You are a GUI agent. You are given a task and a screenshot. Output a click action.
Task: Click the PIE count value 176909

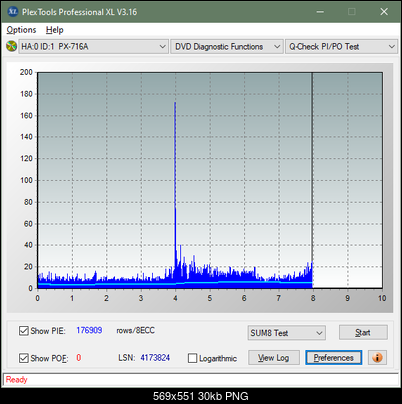[x=89, y=330]
